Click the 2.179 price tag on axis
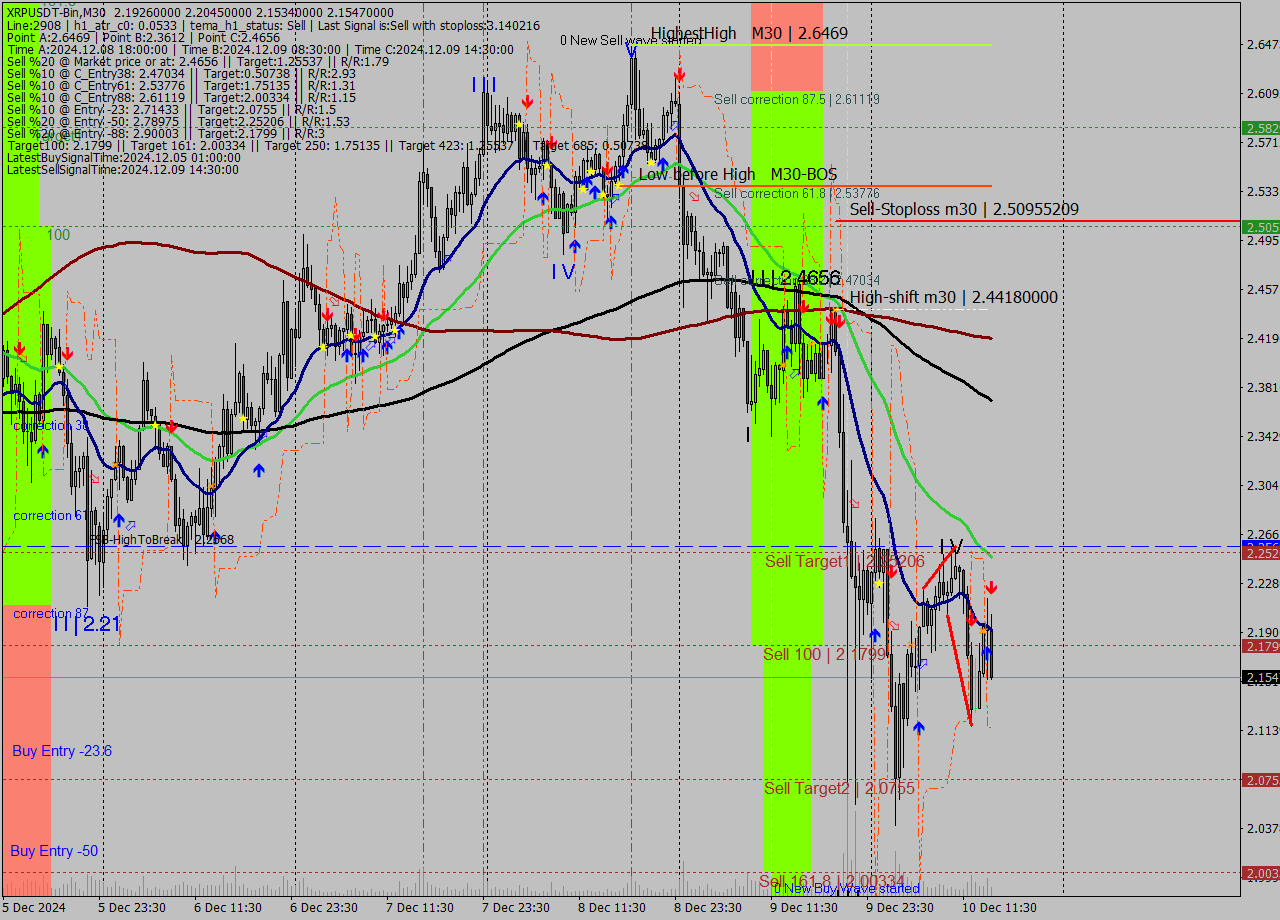The image size is (1280, 920). (1261, 646)
